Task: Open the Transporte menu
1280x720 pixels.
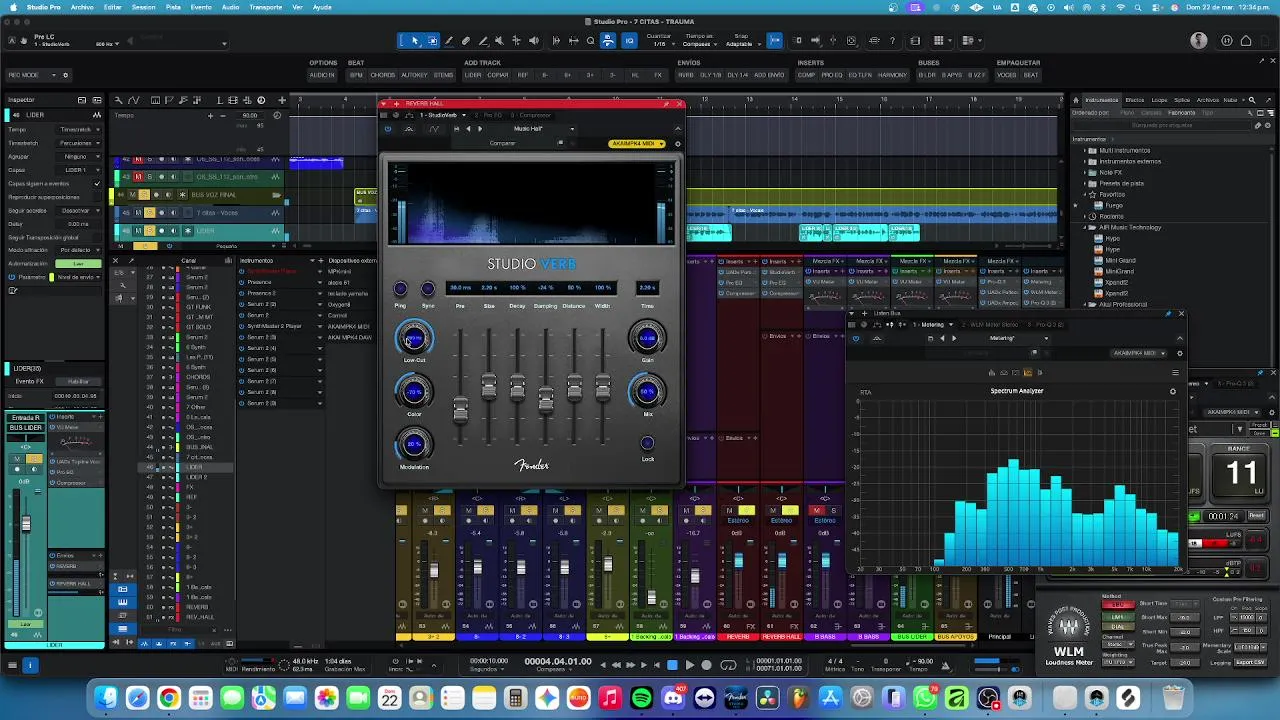Action: 265,7
